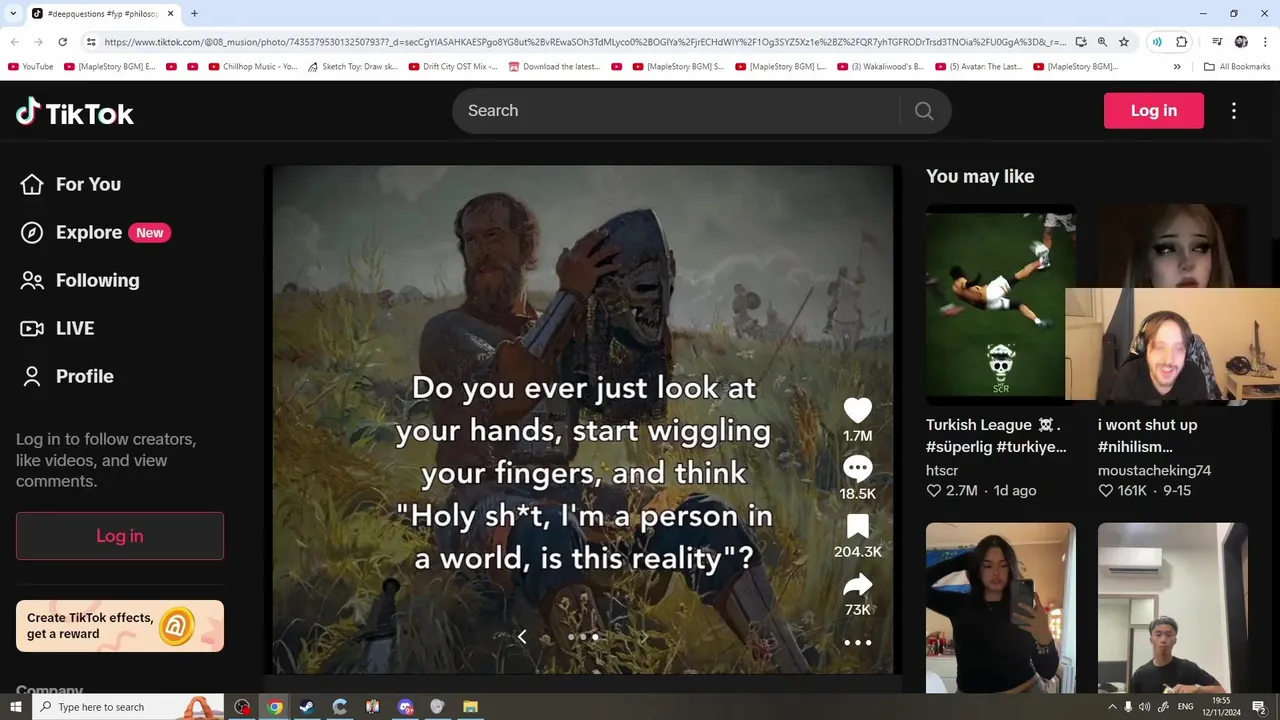Share the post with the arrow icon

(x=857, y=584)
